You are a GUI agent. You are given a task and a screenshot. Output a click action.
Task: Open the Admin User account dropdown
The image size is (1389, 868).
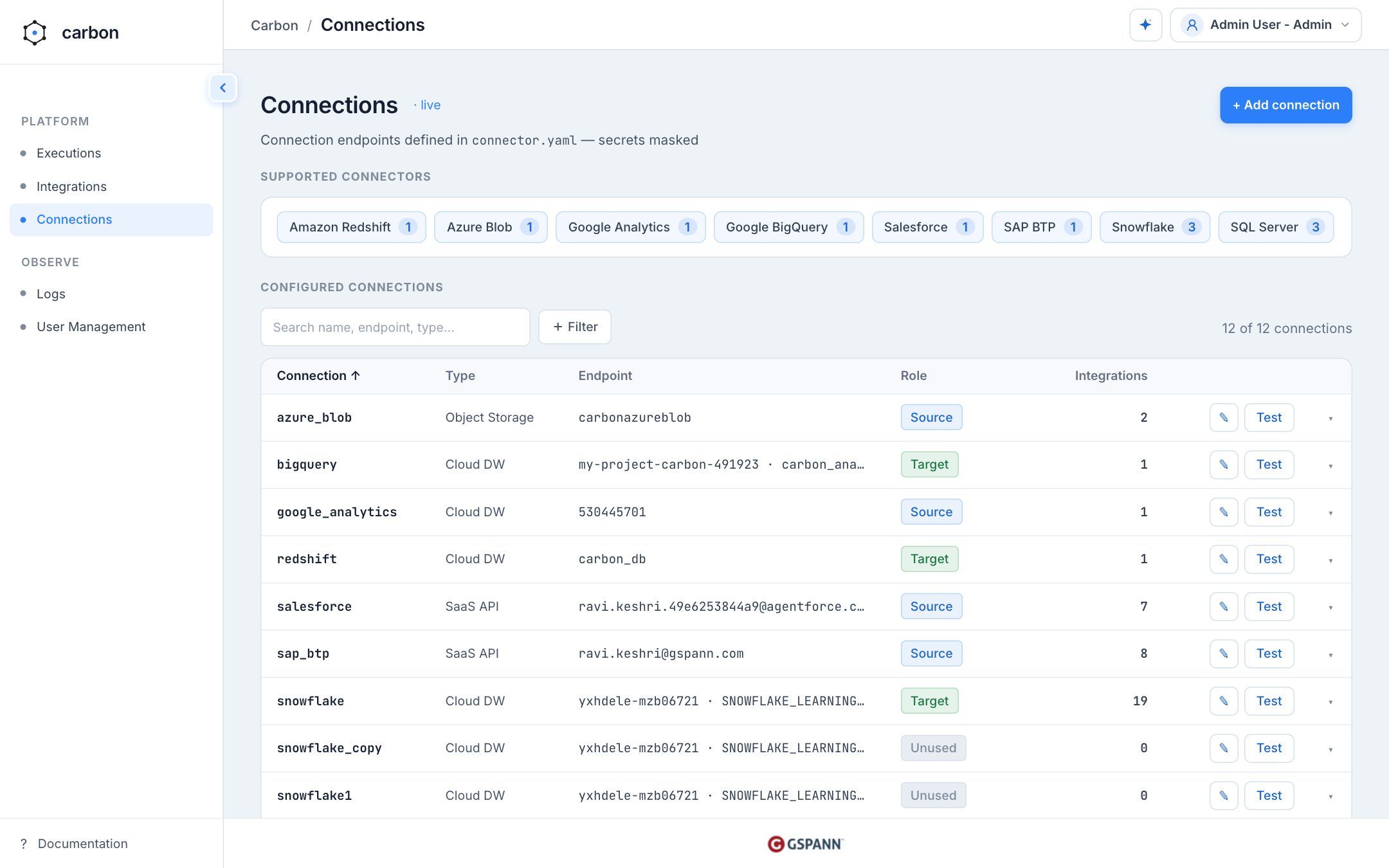pyautogui.click(x=1266, y=25)
